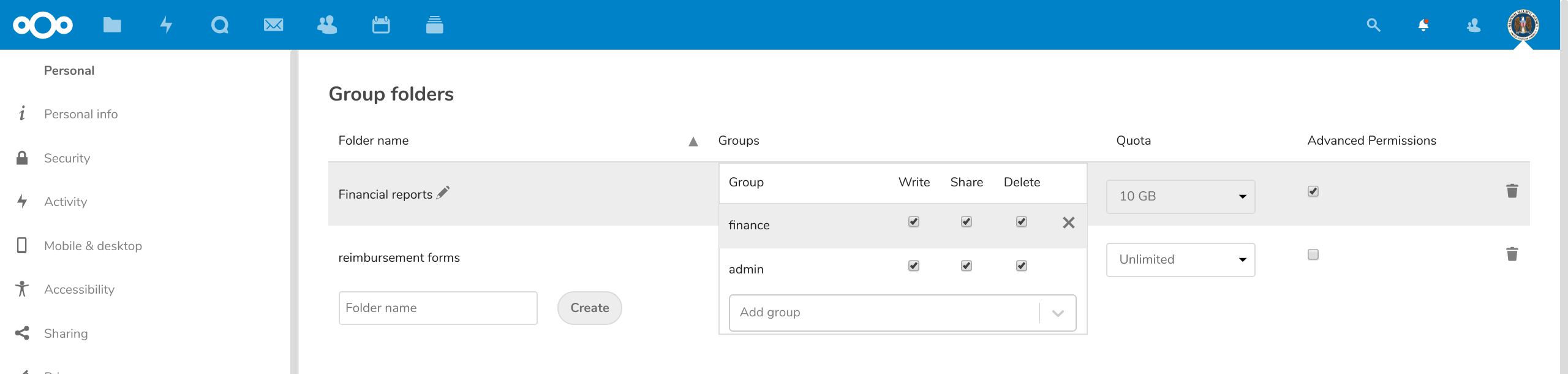Click the Groups column header
1568x374 pixels.
pyautogui.click(x=739, y=140)
